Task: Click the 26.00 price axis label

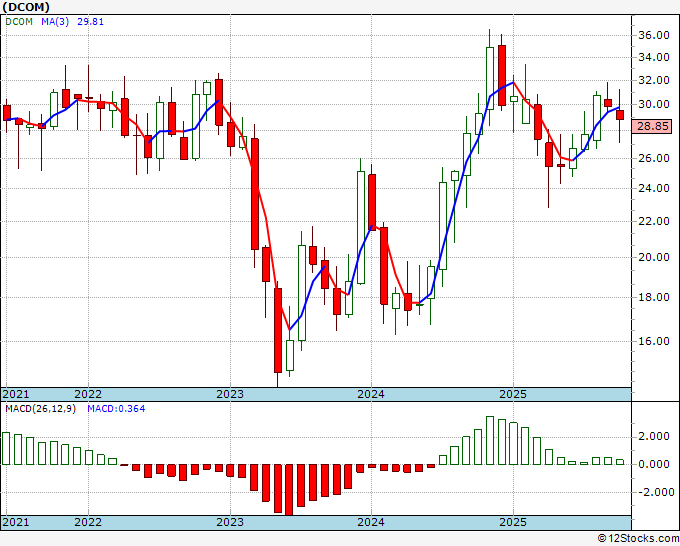Action: (654, 158)
